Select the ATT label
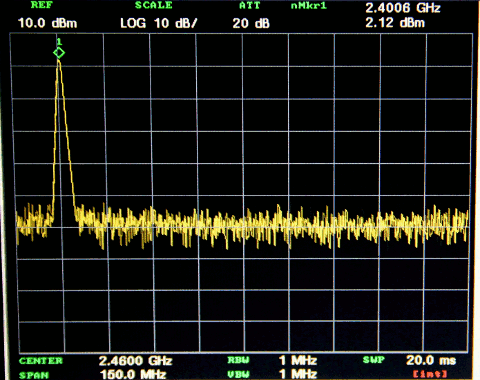The image size is (480, 380). tap(250, 5)
